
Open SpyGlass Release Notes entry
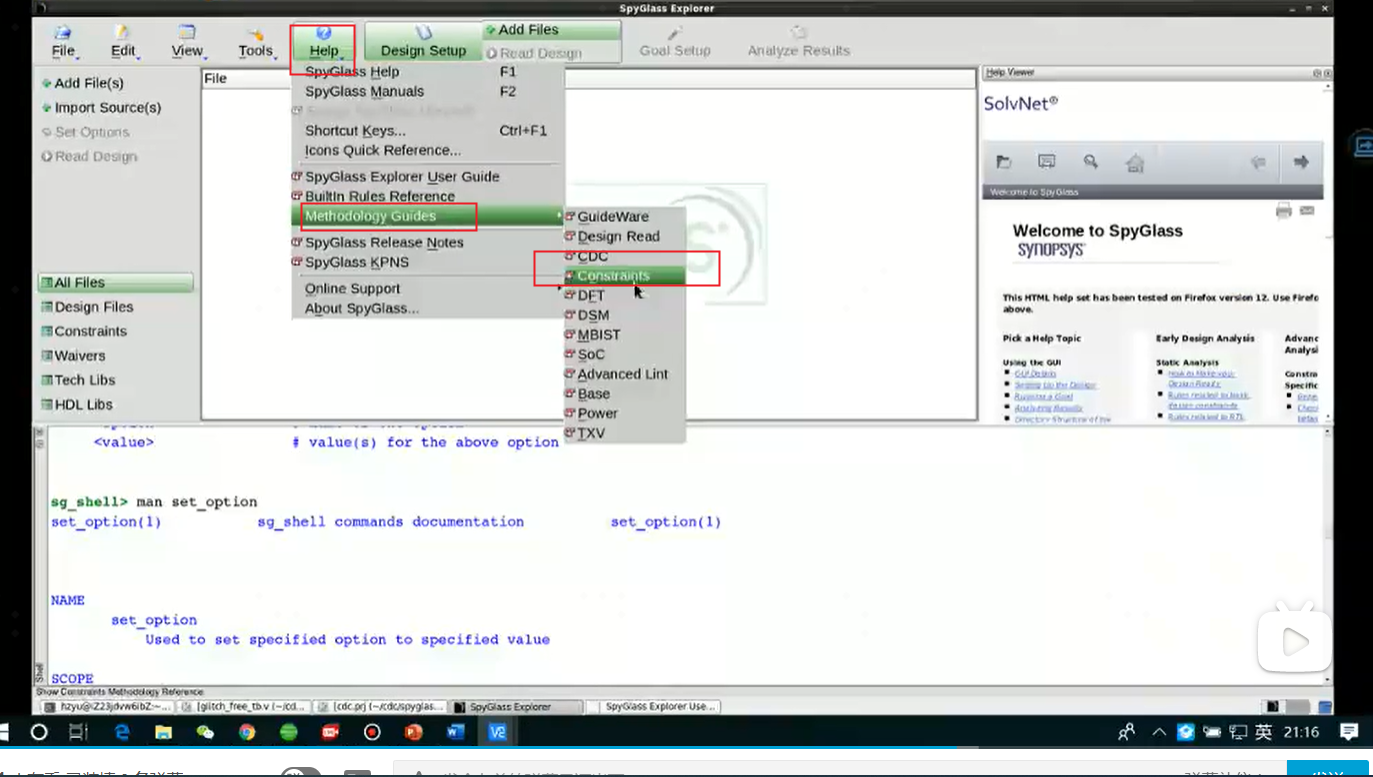pyautogui.click(x=428, y=242)
